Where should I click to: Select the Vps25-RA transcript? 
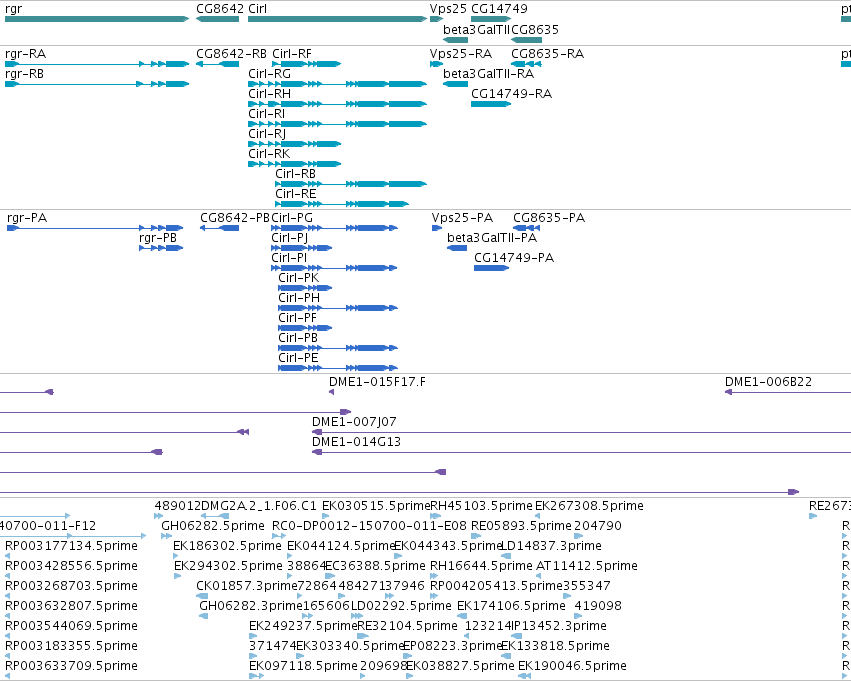[436, 64]
